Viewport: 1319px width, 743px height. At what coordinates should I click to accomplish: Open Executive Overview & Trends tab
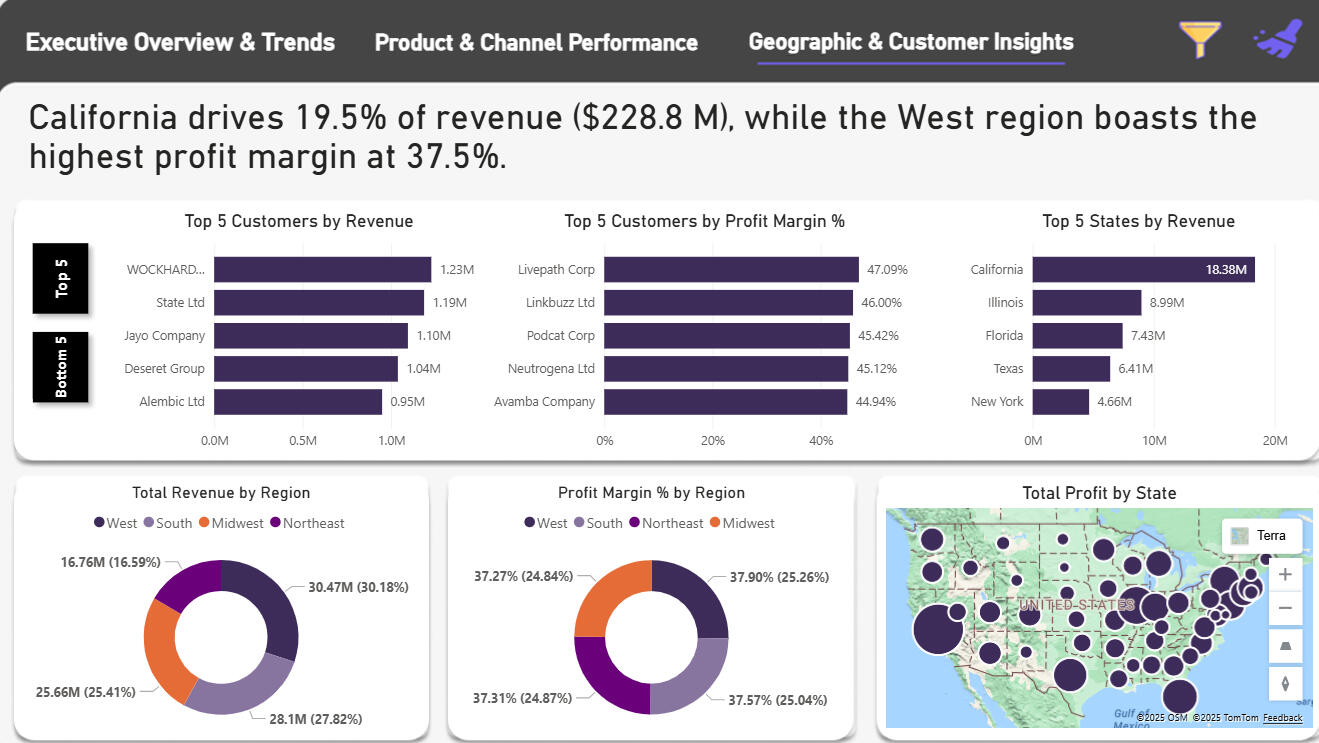pos(180,42)
